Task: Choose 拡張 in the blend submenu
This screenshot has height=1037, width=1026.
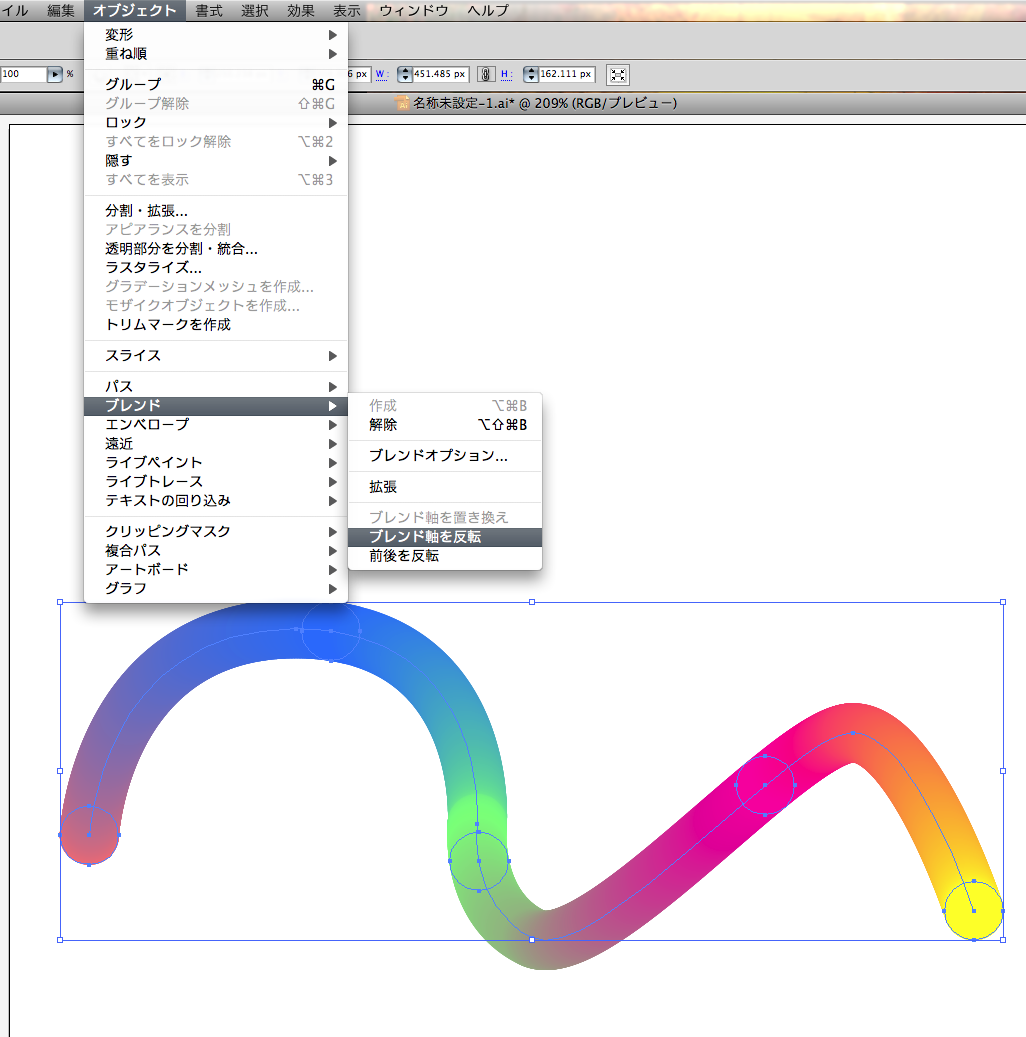Action: (445, 487)
